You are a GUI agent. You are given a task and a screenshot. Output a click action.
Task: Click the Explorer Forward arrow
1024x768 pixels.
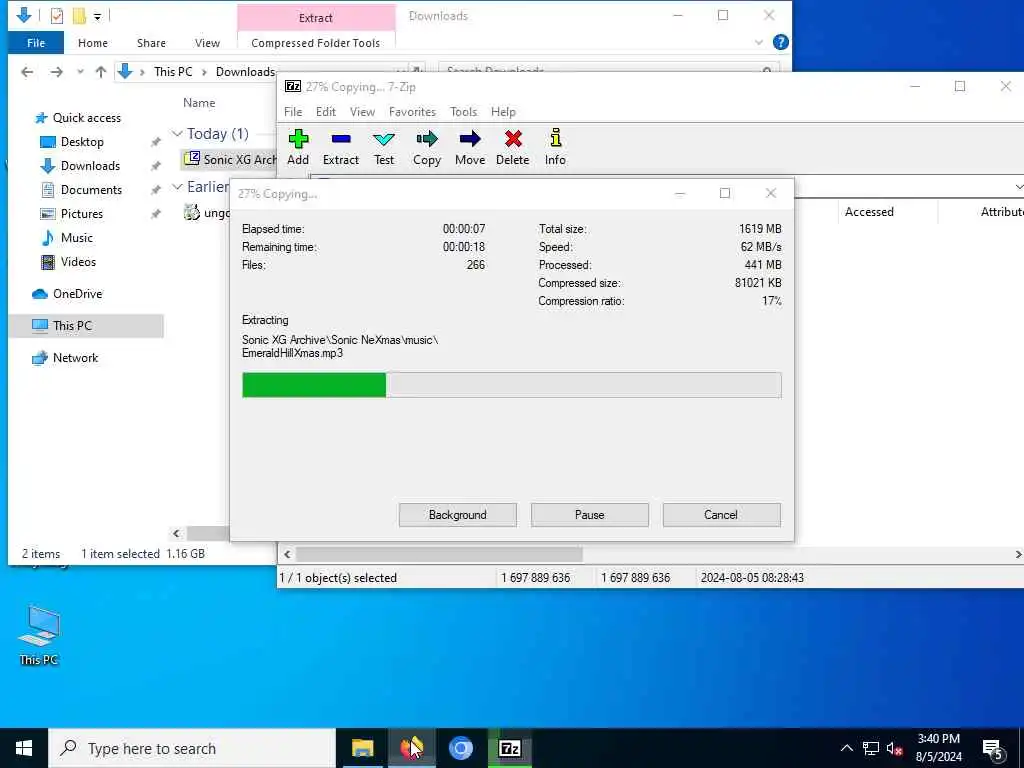pos(57,72)
